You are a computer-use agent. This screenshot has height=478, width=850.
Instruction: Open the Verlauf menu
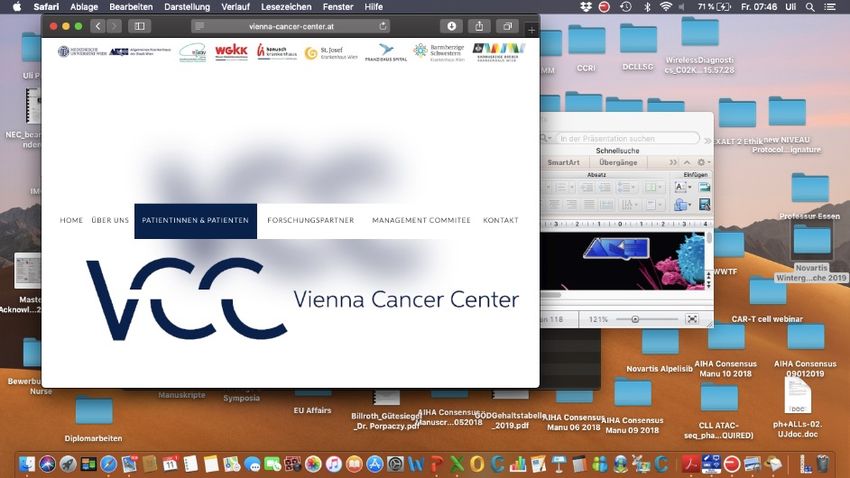pyautogui.click(x=235, y=7)
